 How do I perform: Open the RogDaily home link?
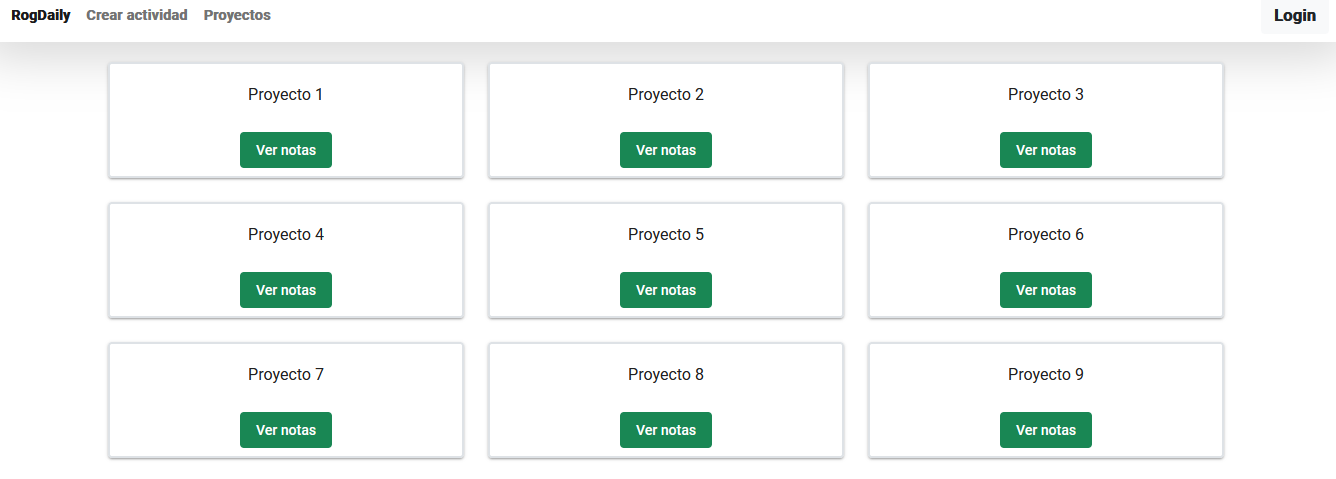(x=41, y=15)
